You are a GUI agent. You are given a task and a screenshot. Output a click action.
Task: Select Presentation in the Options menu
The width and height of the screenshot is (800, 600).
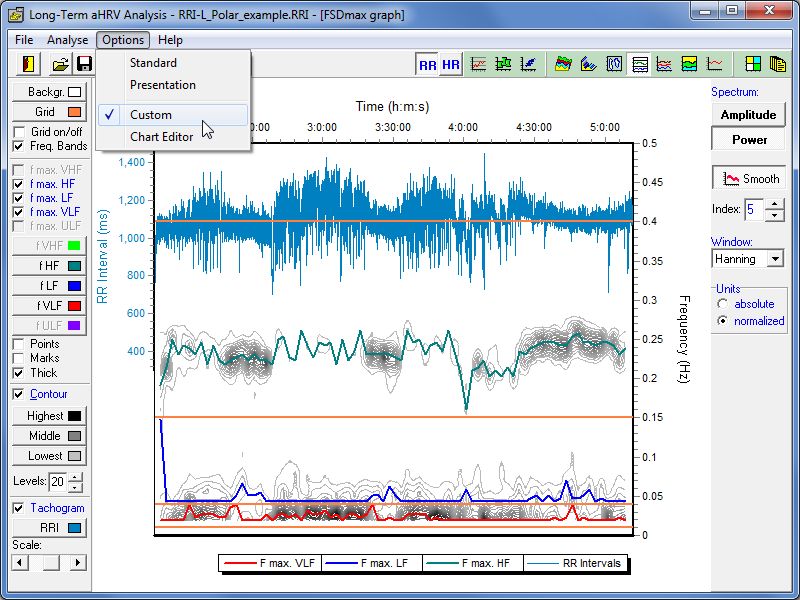click(x=162, y=85)
